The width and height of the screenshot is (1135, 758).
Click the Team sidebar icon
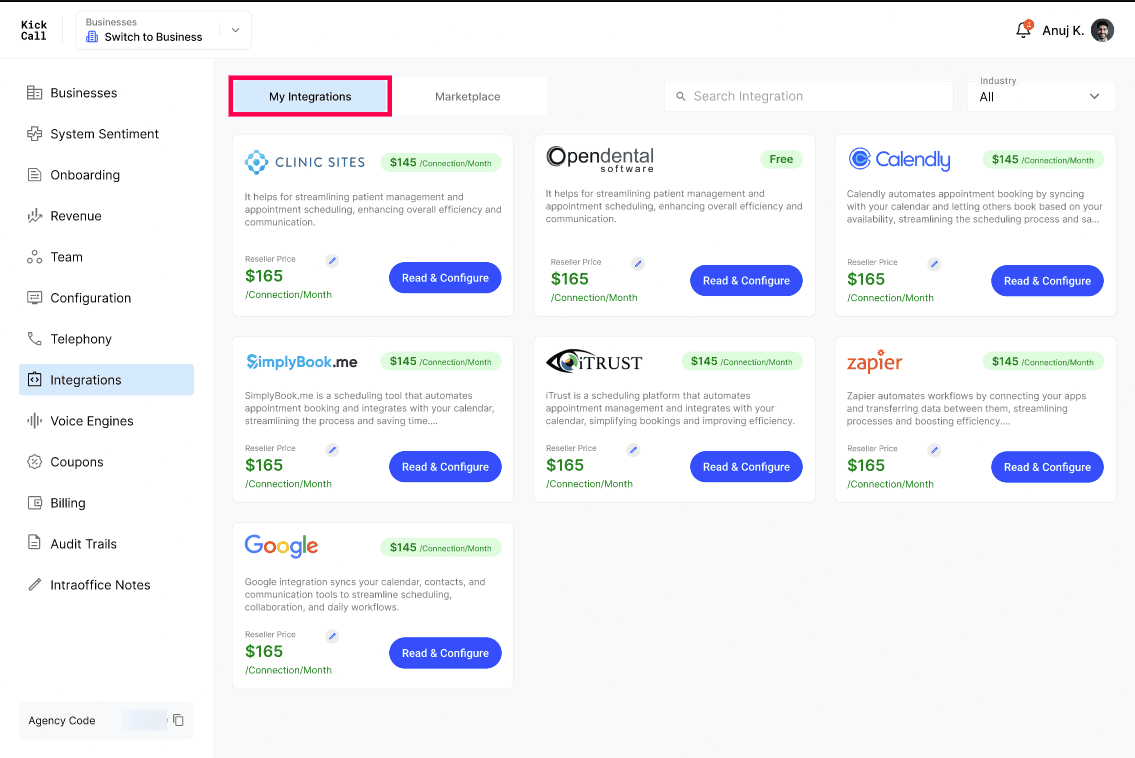click(34, 257)
